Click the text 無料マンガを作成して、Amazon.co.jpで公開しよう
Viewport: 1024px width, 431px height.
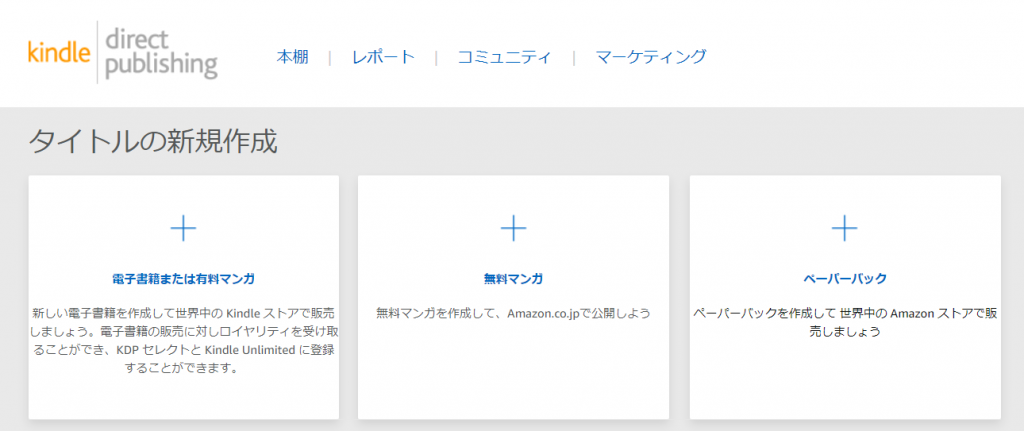click(x=513, y=313)
